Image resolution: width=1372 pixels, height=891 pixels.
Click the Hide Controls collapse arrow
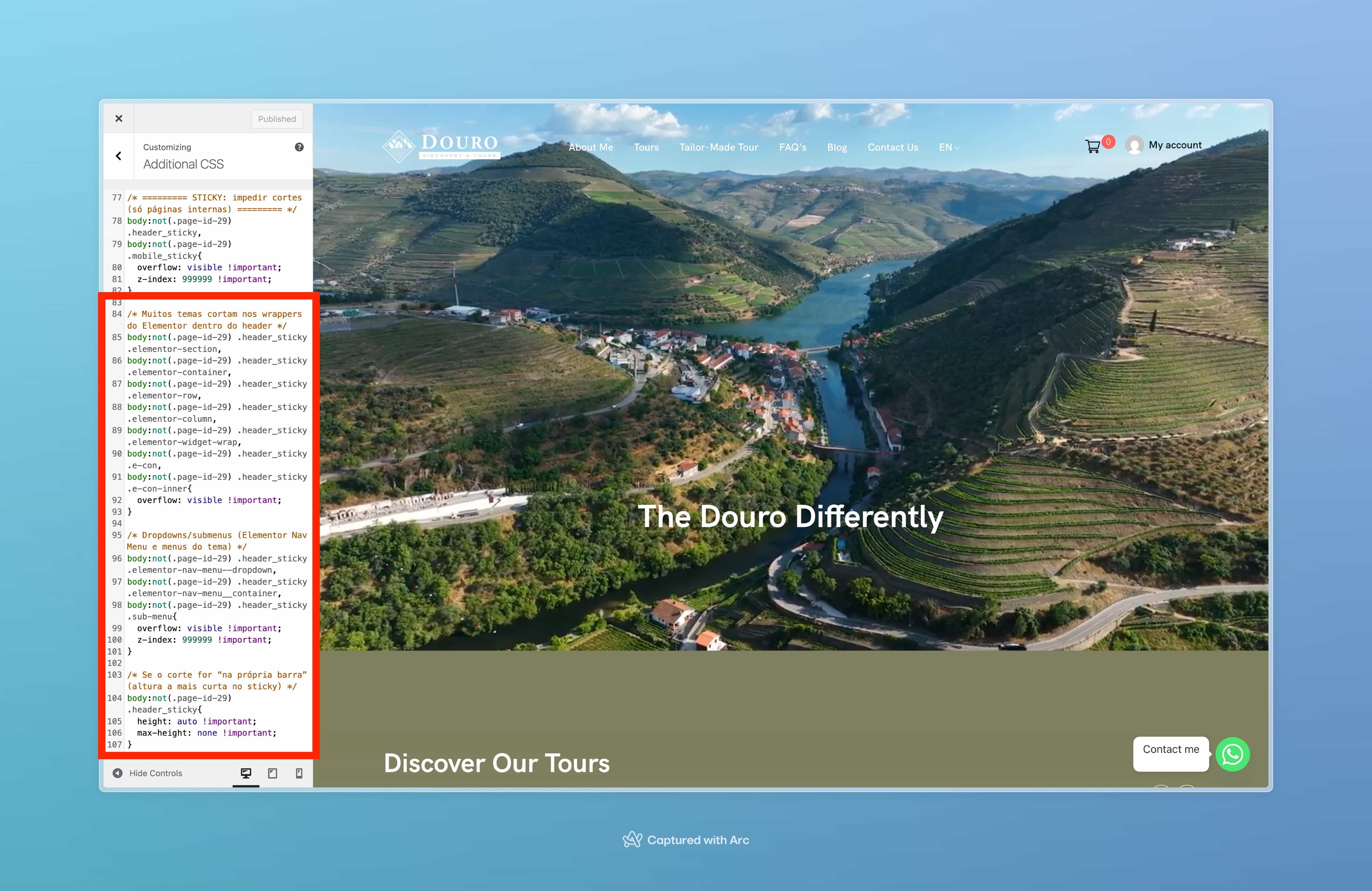coord(118,773)
